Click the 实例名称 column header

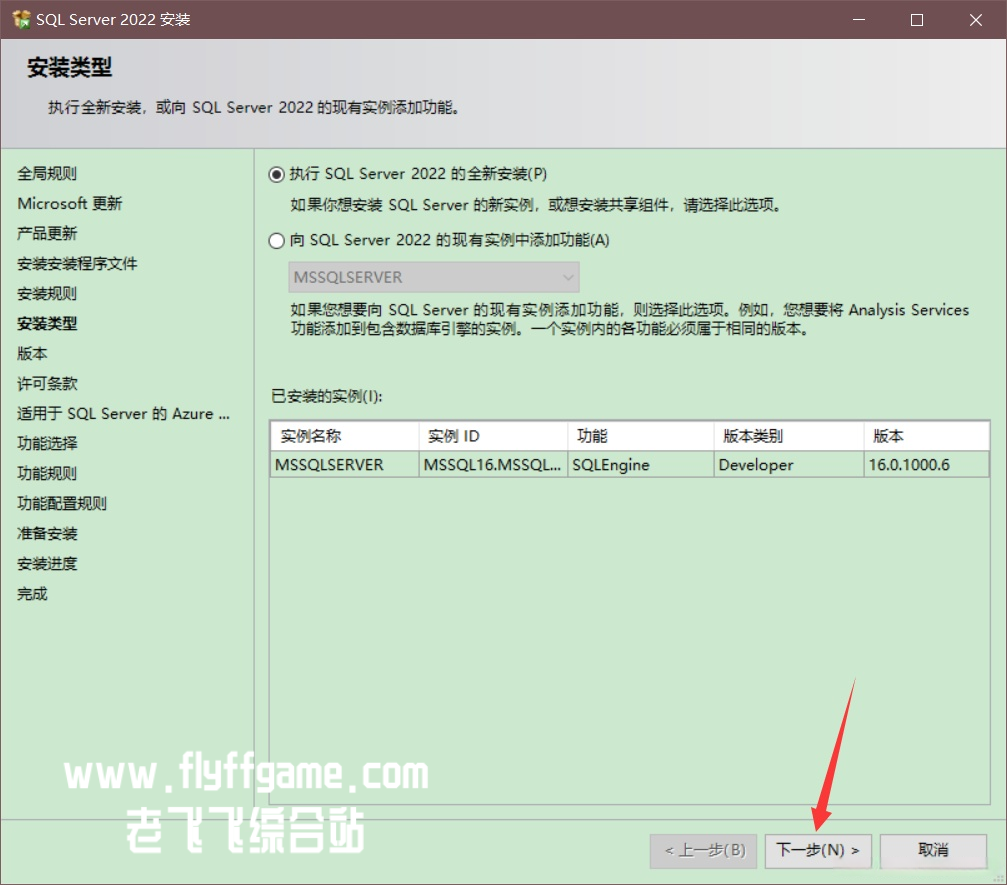tap(345, 436)
